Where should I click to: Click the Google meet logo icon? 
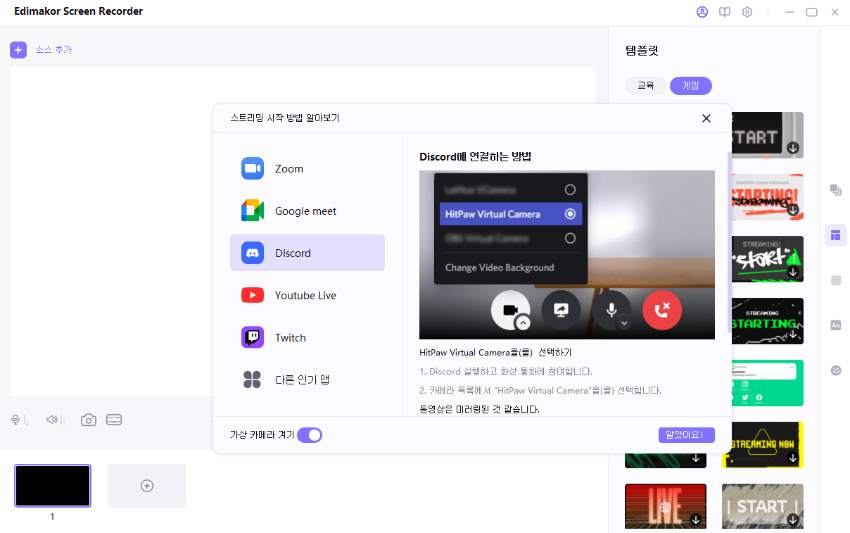(252, 211)
